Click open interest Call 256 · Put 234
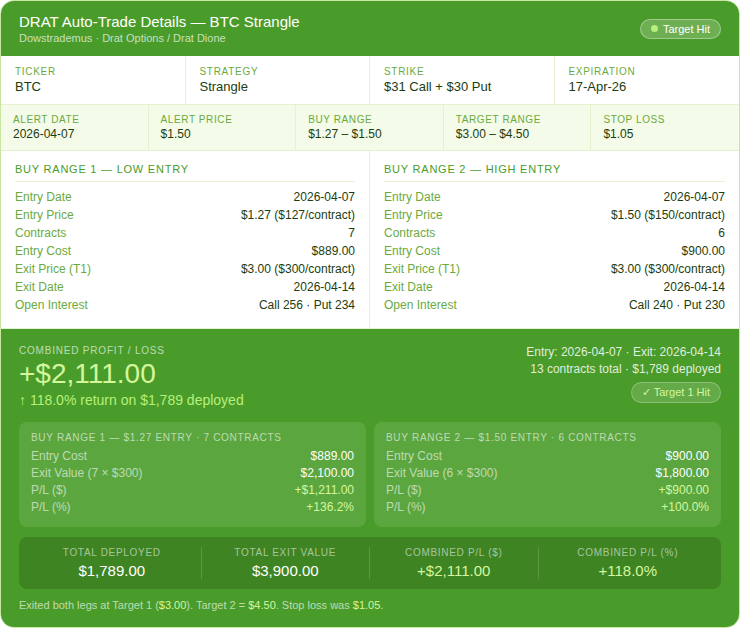The height and width of the screenshot is (628, 740). (x=307, y=305)
